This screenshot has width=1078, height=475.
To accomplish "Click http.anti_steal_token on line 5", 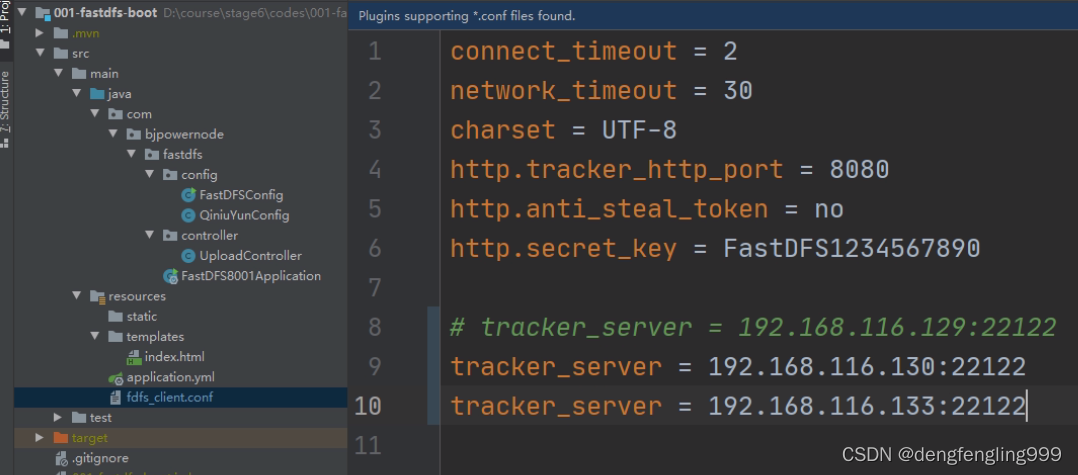I will (609, 209).
